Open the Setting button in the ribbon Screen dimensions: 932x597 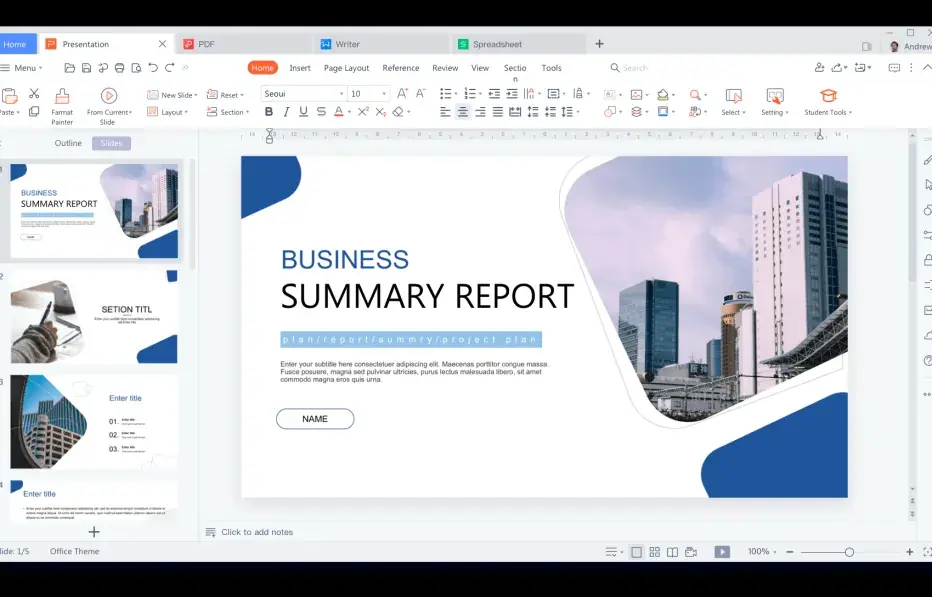(774, 102)
